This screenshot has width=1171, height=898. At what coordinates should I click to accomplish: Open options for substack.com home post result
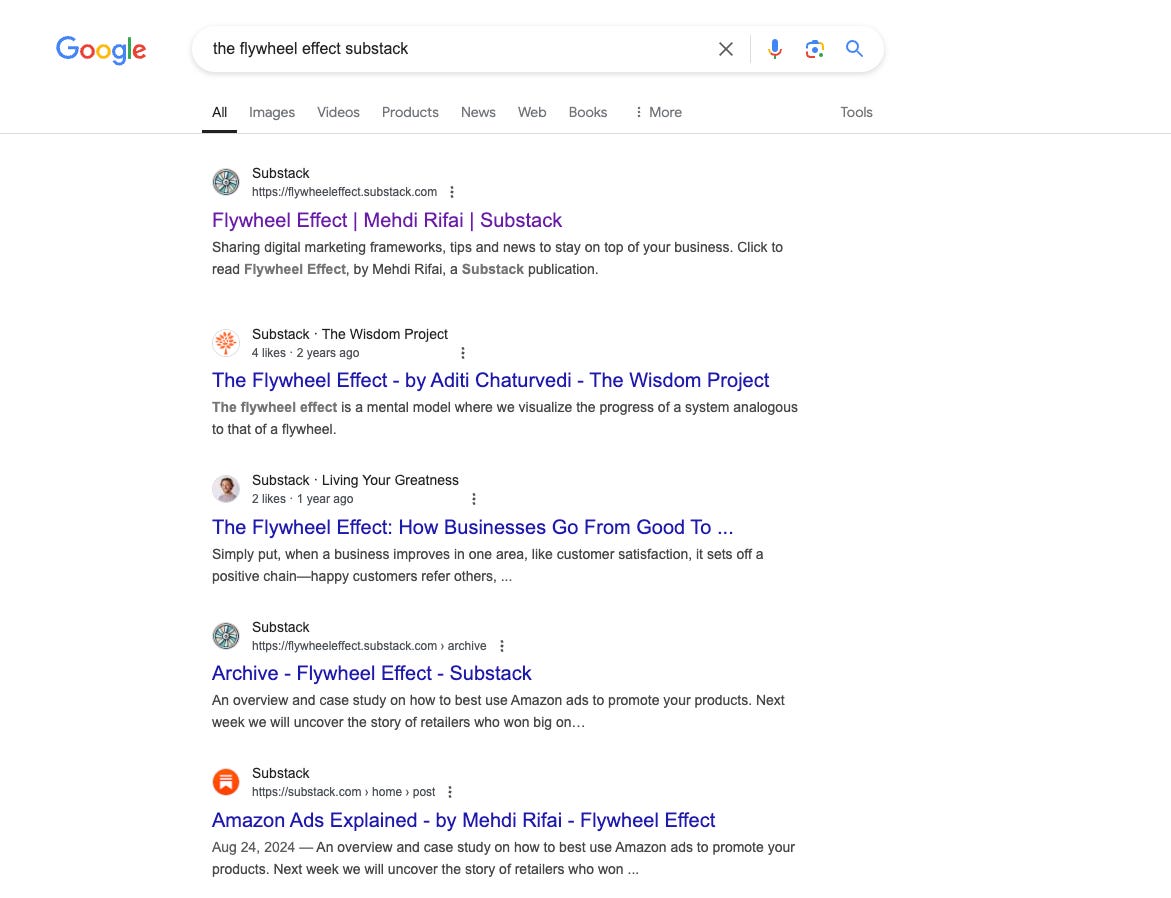click(450, 792)
